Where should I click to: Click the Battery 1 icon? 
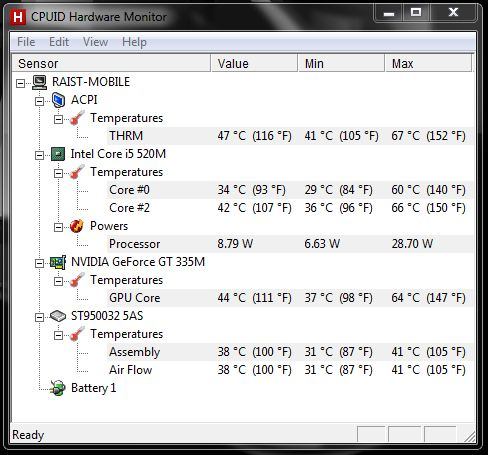tap(57, 388)
